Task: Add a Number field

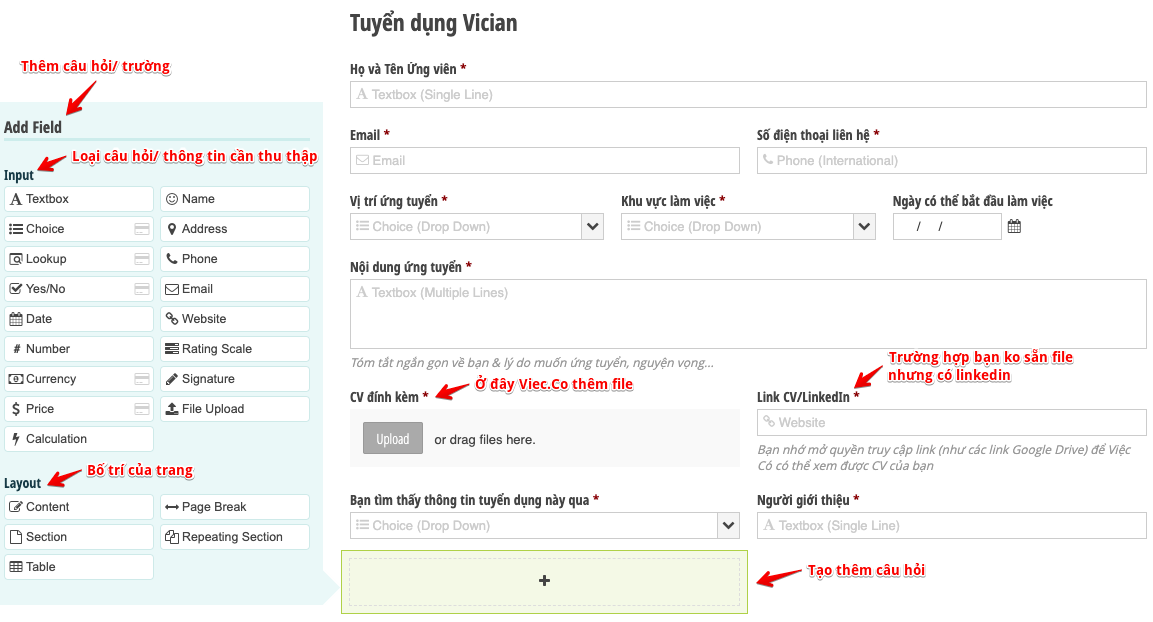Action: pyautogui.click(x=79, y=348)
